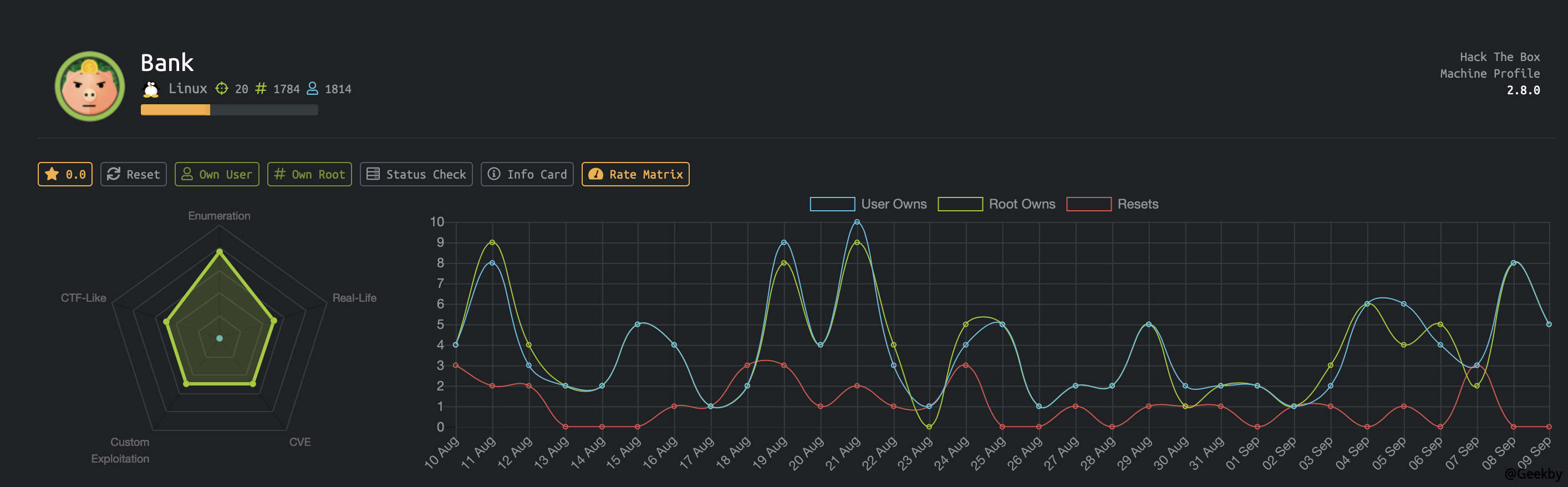Open the Status Check button
The image size is (1568, 487).
pos(416,174)
